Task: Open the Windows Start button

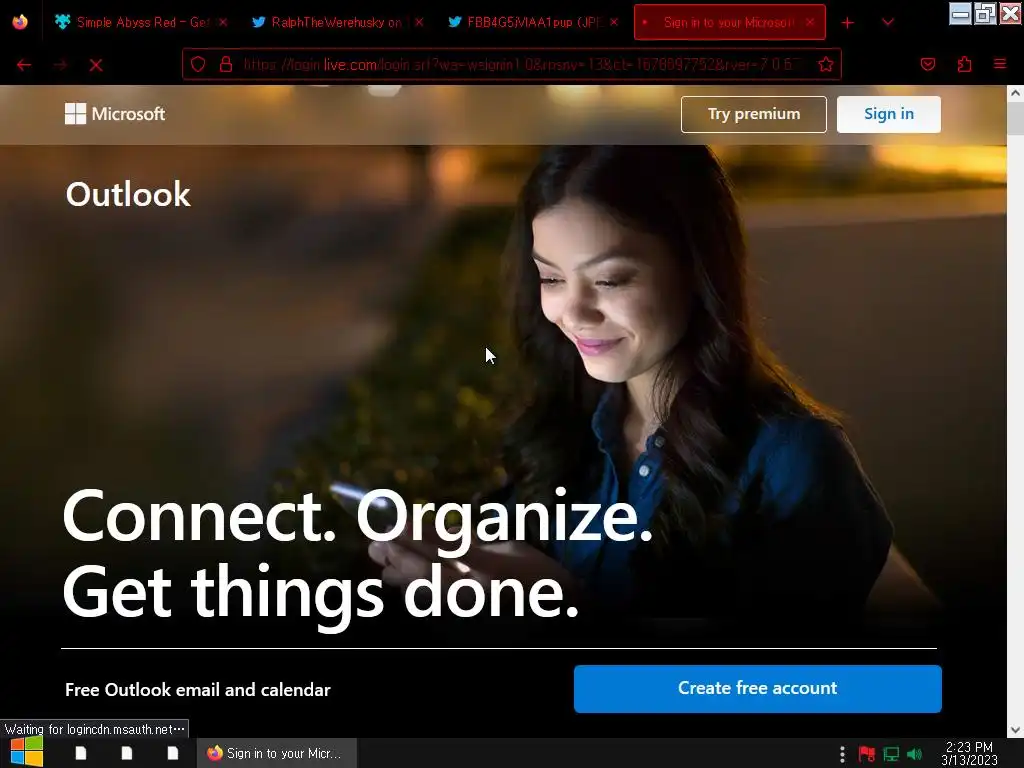Action: 26,753
